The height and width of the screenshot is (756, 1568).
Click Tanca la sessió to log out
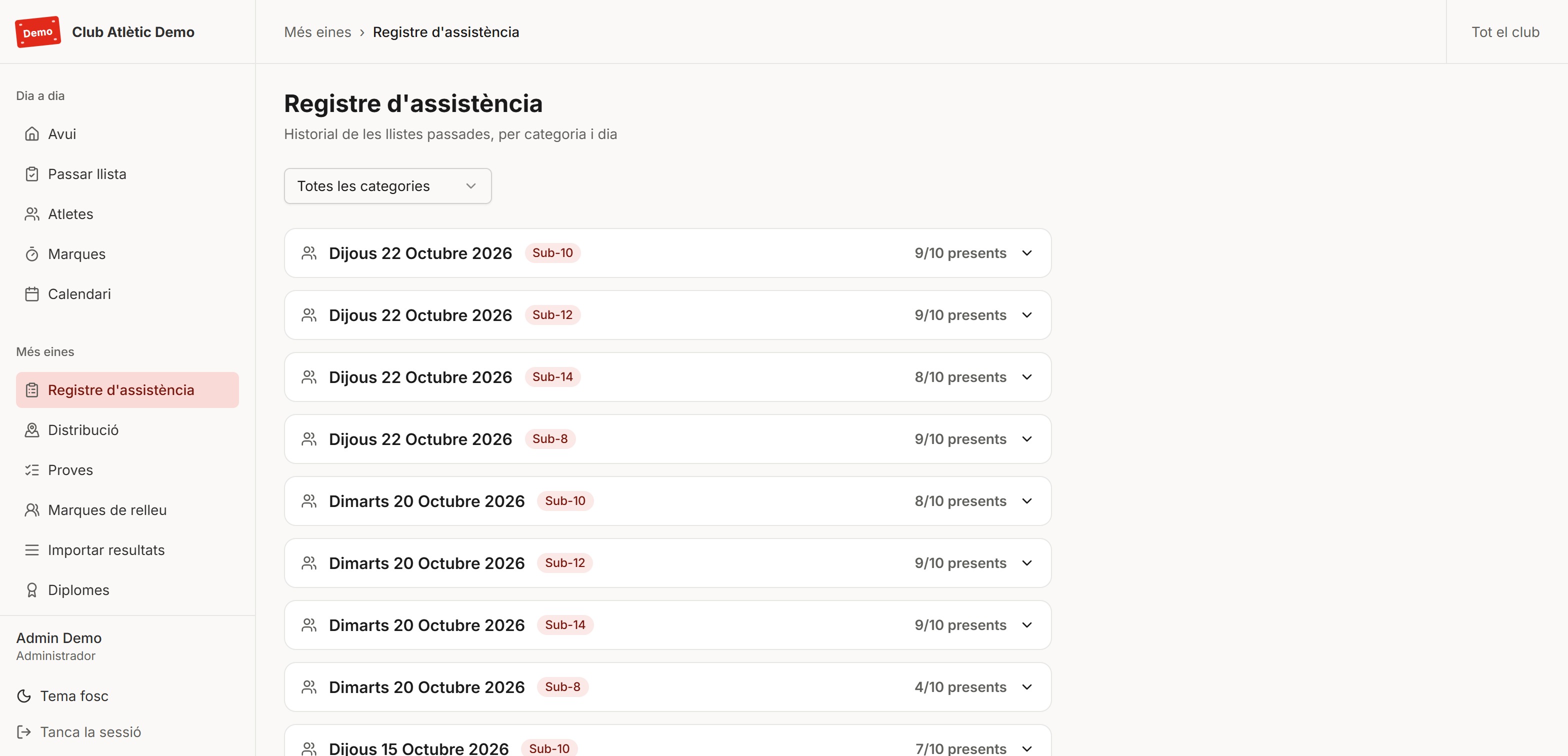tap(78, 731)
